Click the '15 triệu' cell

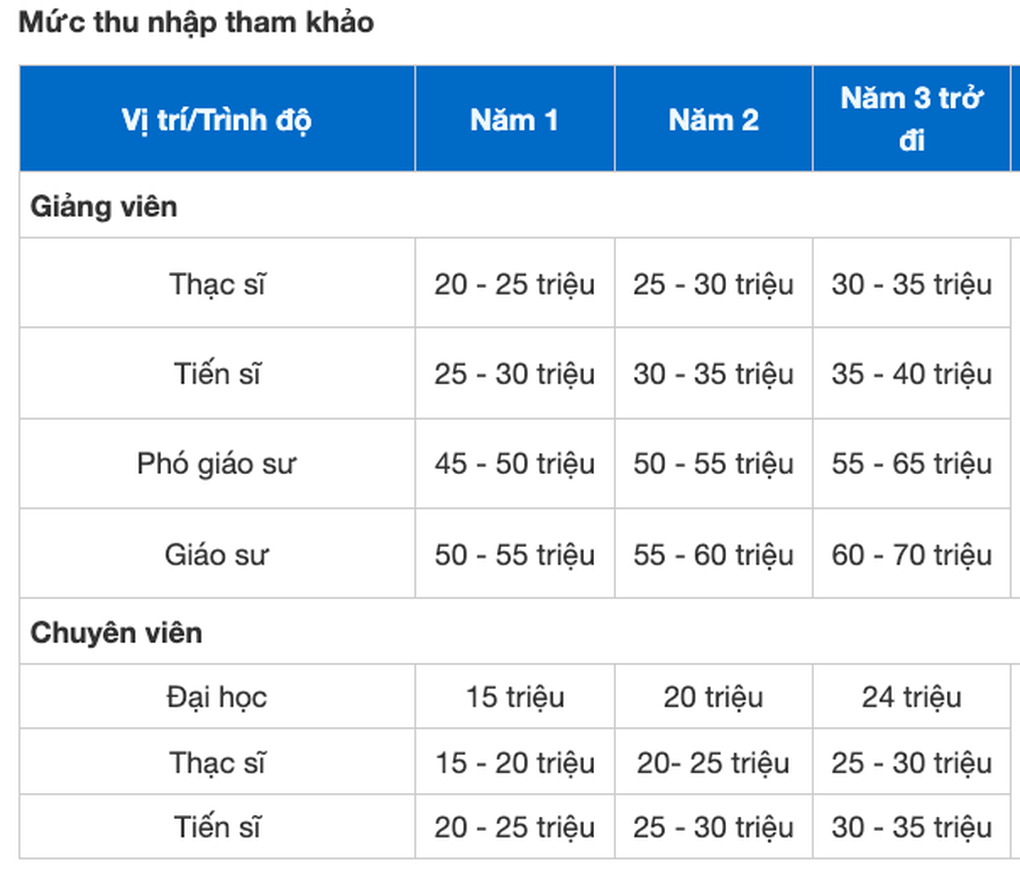[x=515, y=697]
